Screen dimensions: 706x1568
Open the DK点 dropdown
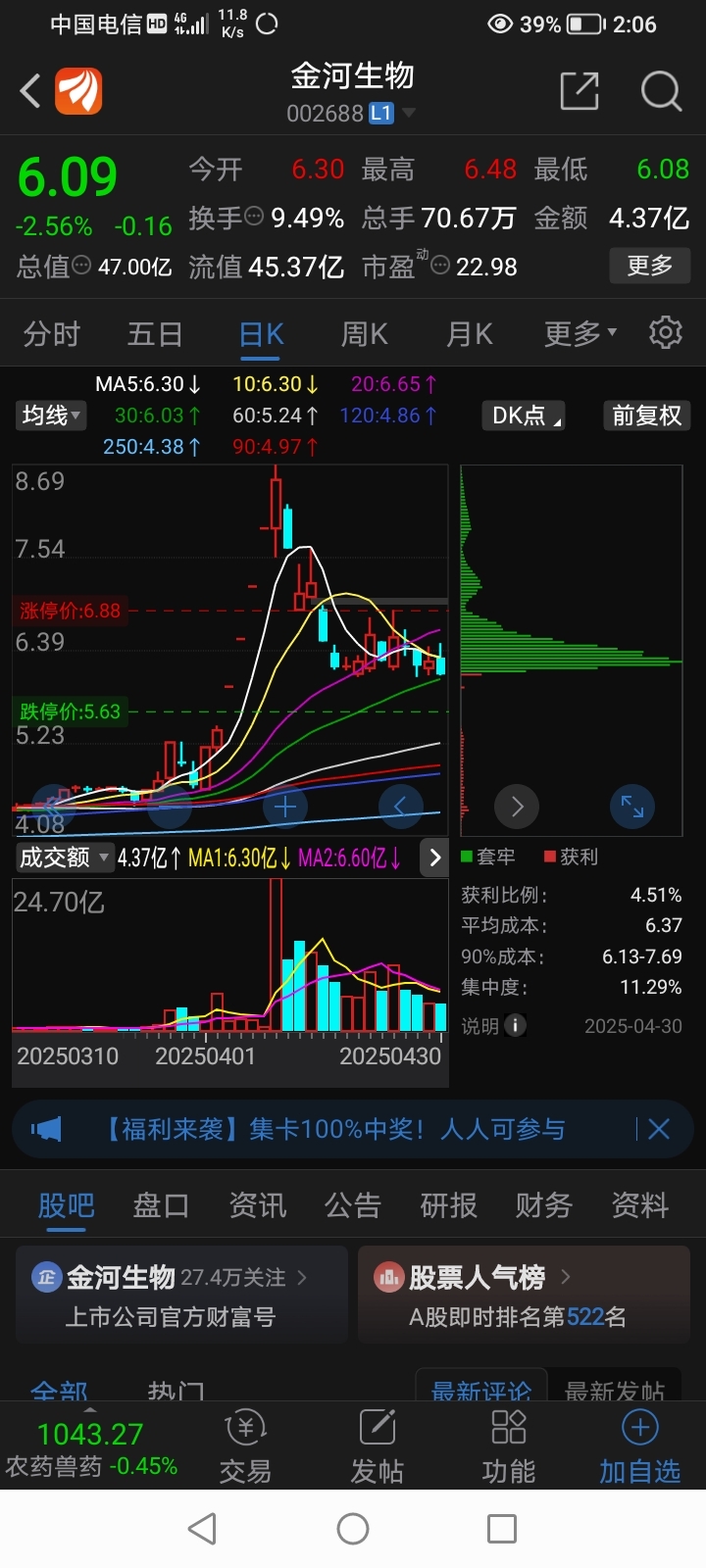524,416
